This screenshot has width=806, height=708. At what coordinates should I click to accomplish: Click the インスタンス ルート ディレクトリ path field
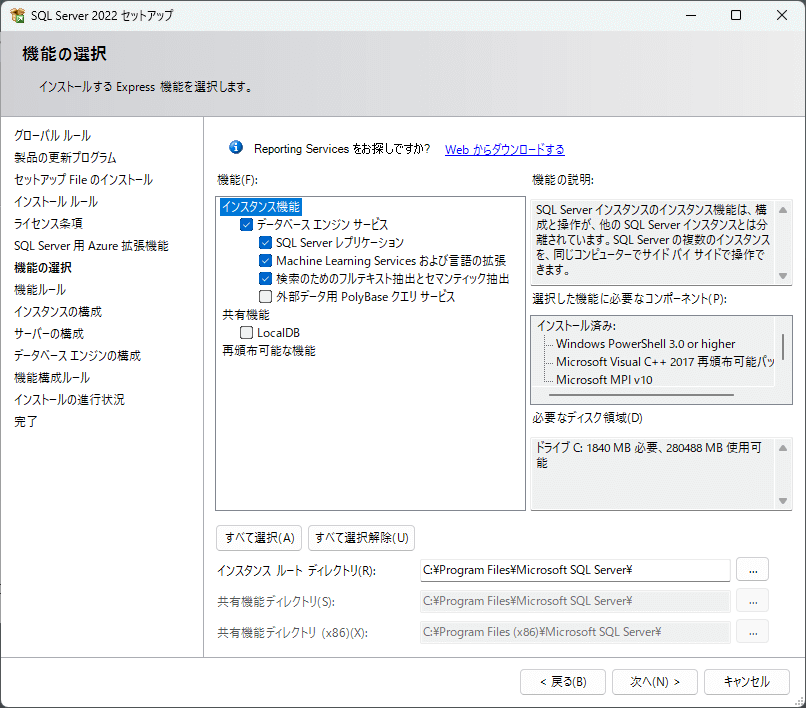pos(575,570)
